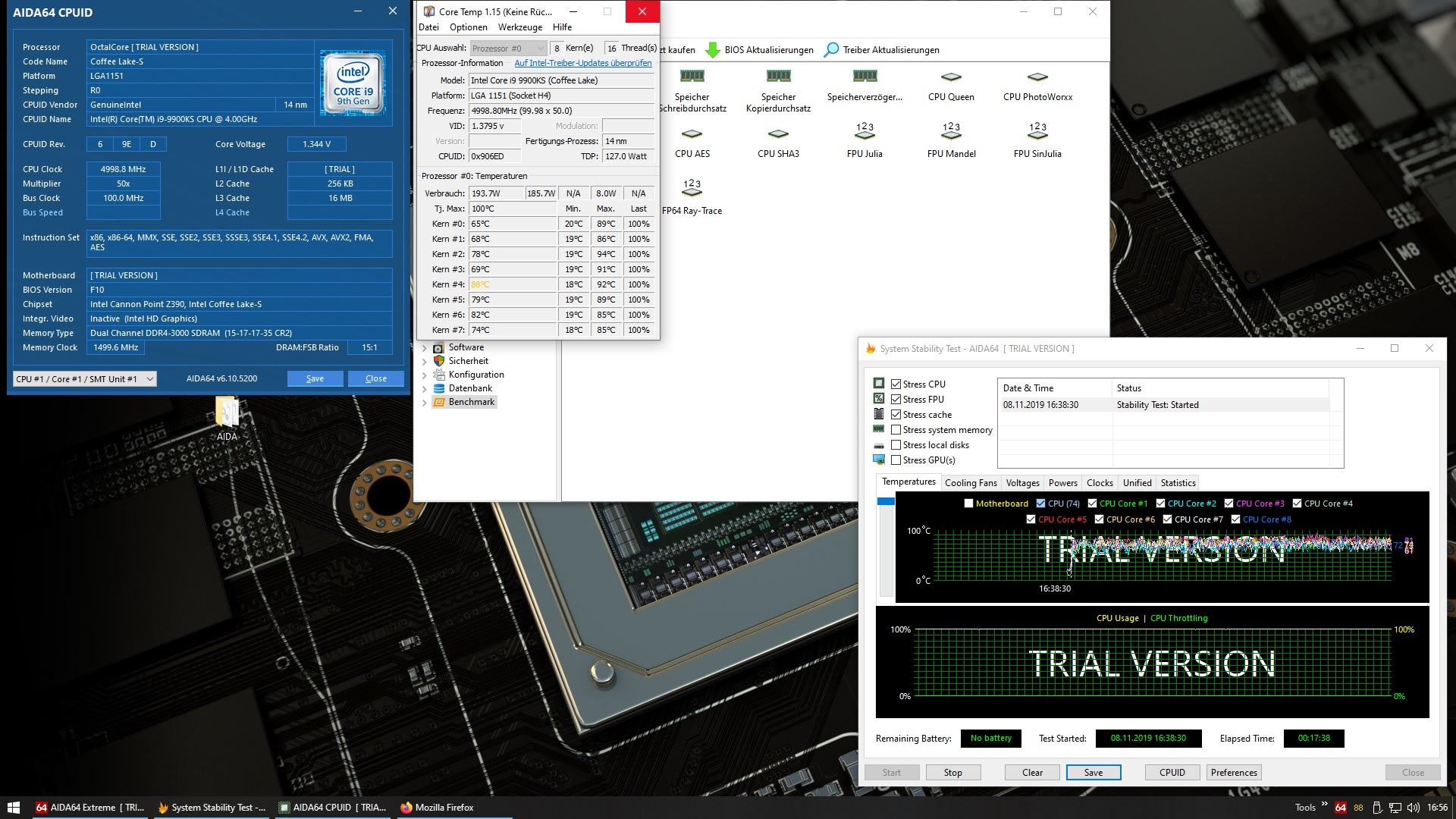Open Preferences in System Stability Test
Image resolution: width=1456 pixels, height=819 pixels.
[x=1234, y=773]
